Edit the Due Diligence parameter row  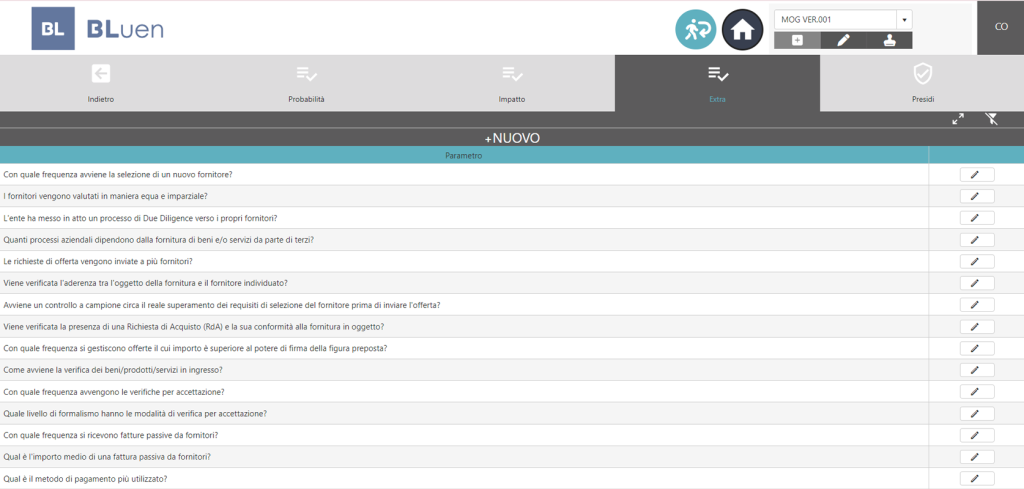pyautogui.click(x=977, y=218)
